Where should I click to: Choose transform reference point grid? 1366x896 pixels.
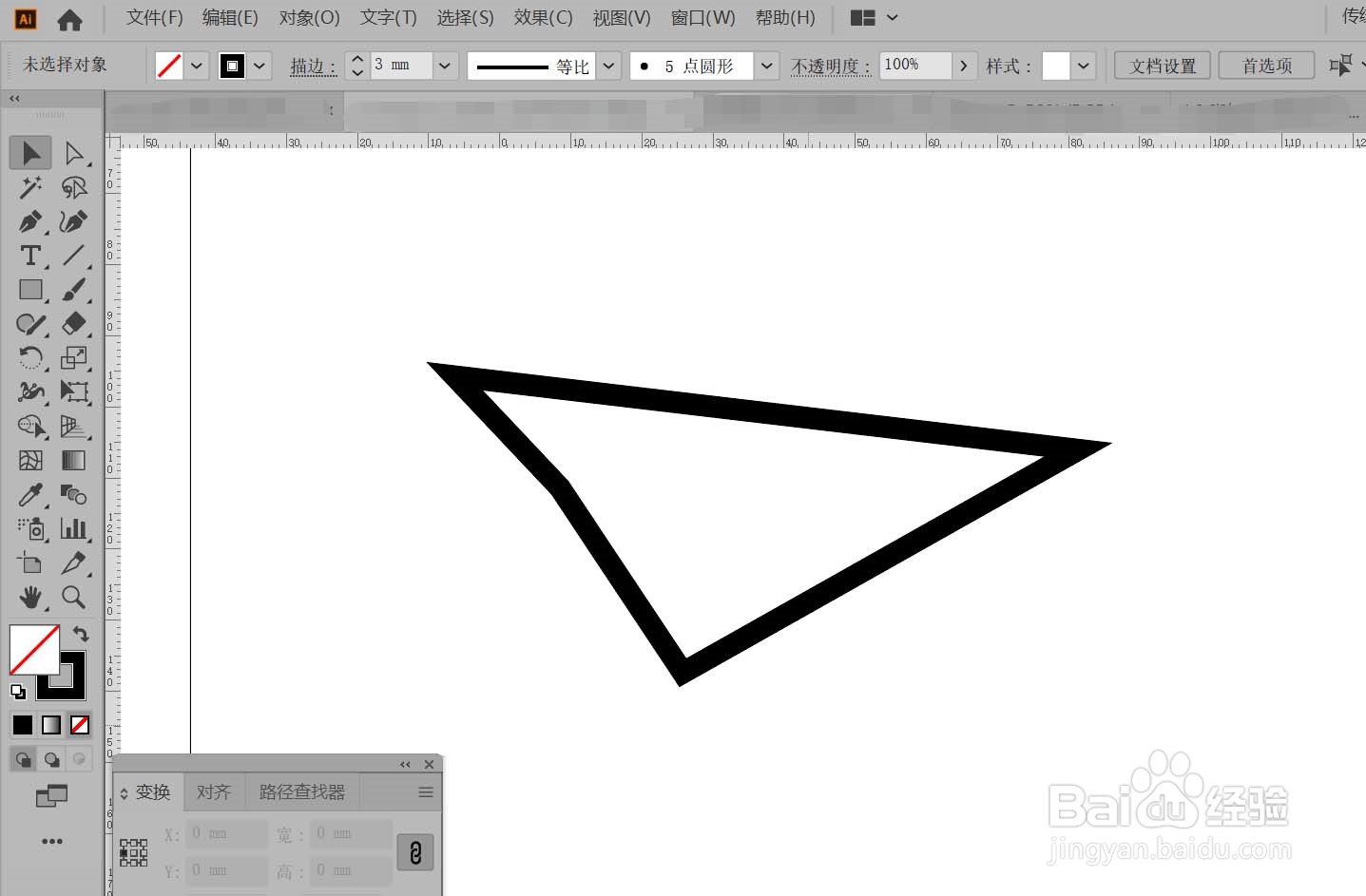pyautogui.click(x=133, y=852)
